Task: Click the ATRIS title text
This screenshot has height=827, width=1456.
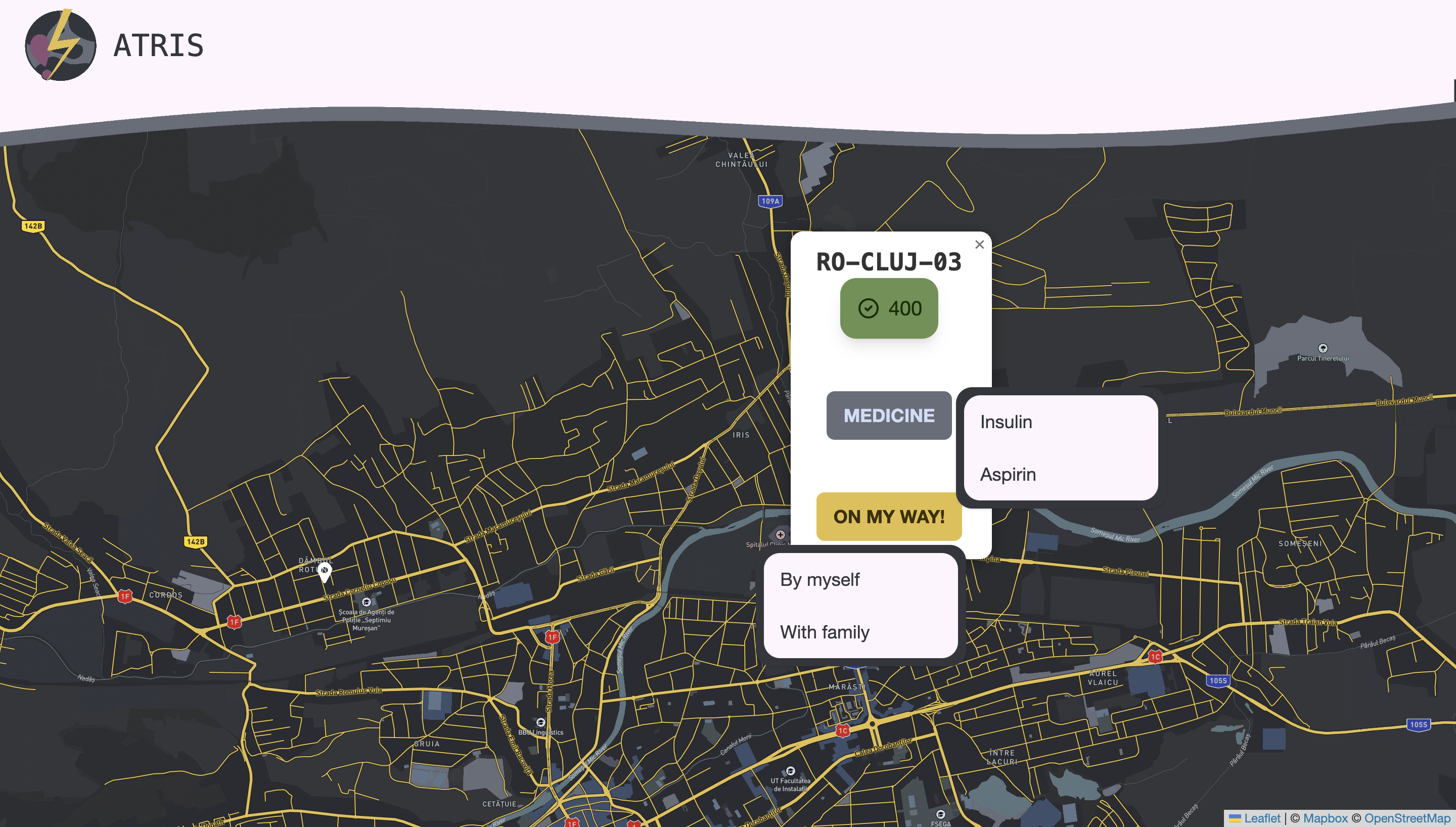Action: point(158,45)
